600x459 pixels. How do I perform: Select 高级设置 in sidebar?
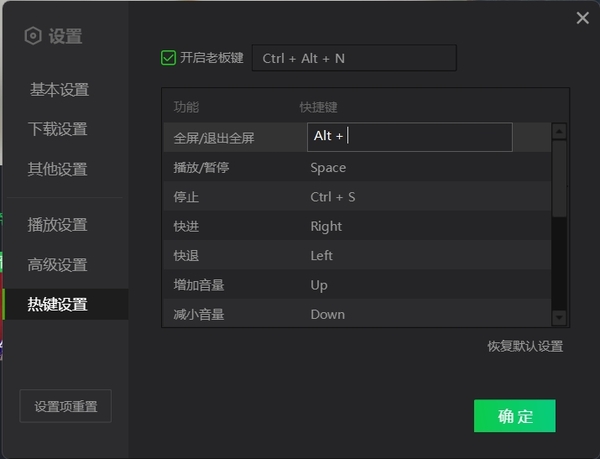click(x=58, y=265)
